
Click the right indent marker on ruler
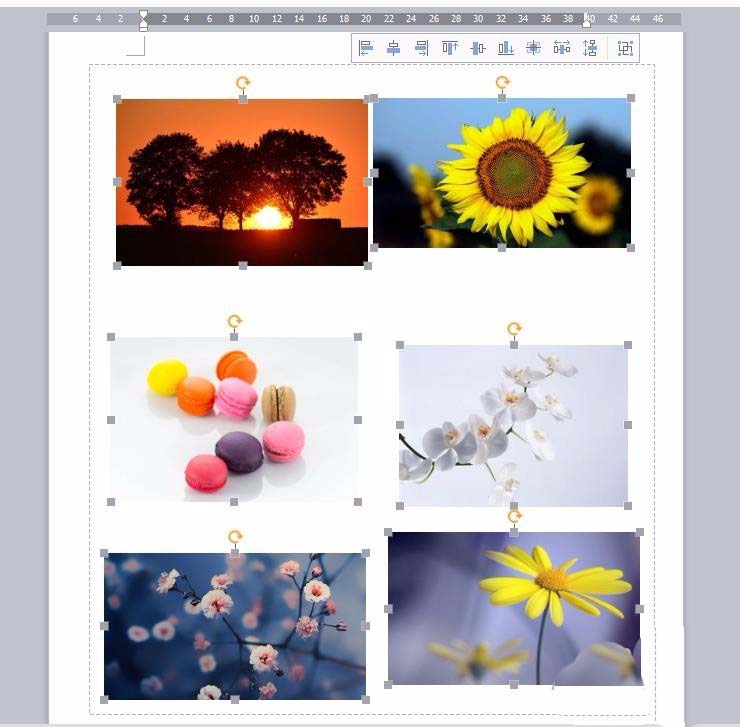click(587, 21)
